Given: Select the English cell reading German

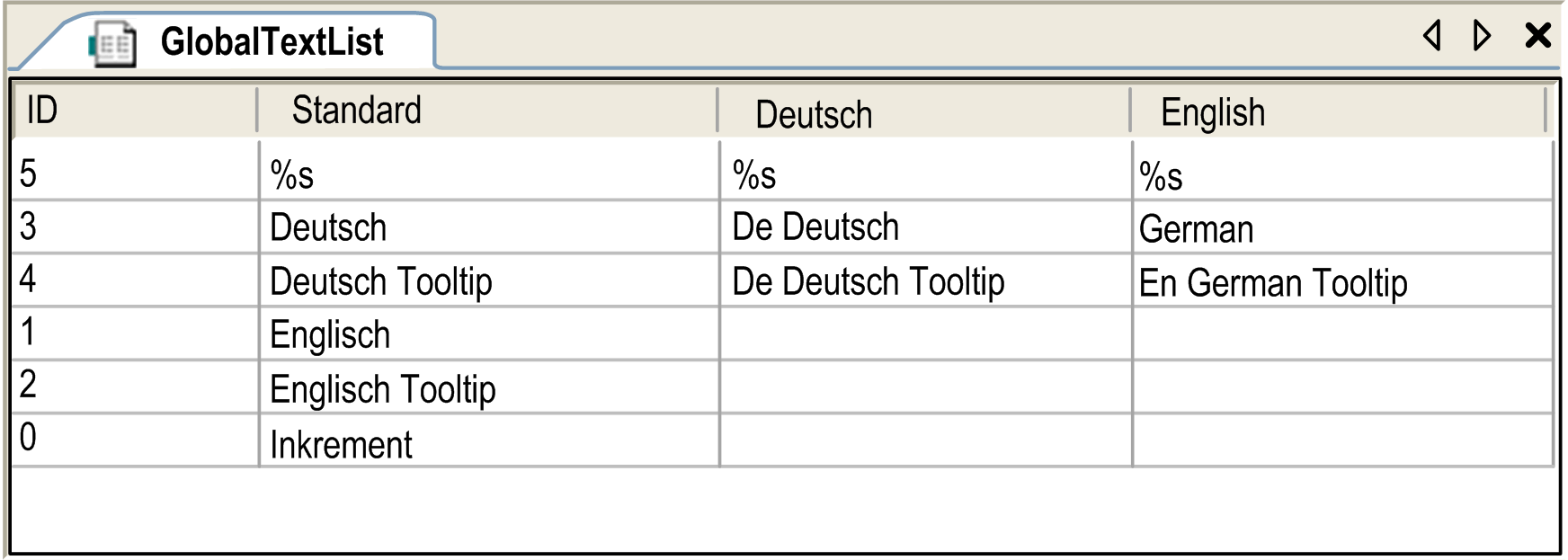Looking at the screenshot, I should pyautogui.click(x=1341, y=228).
